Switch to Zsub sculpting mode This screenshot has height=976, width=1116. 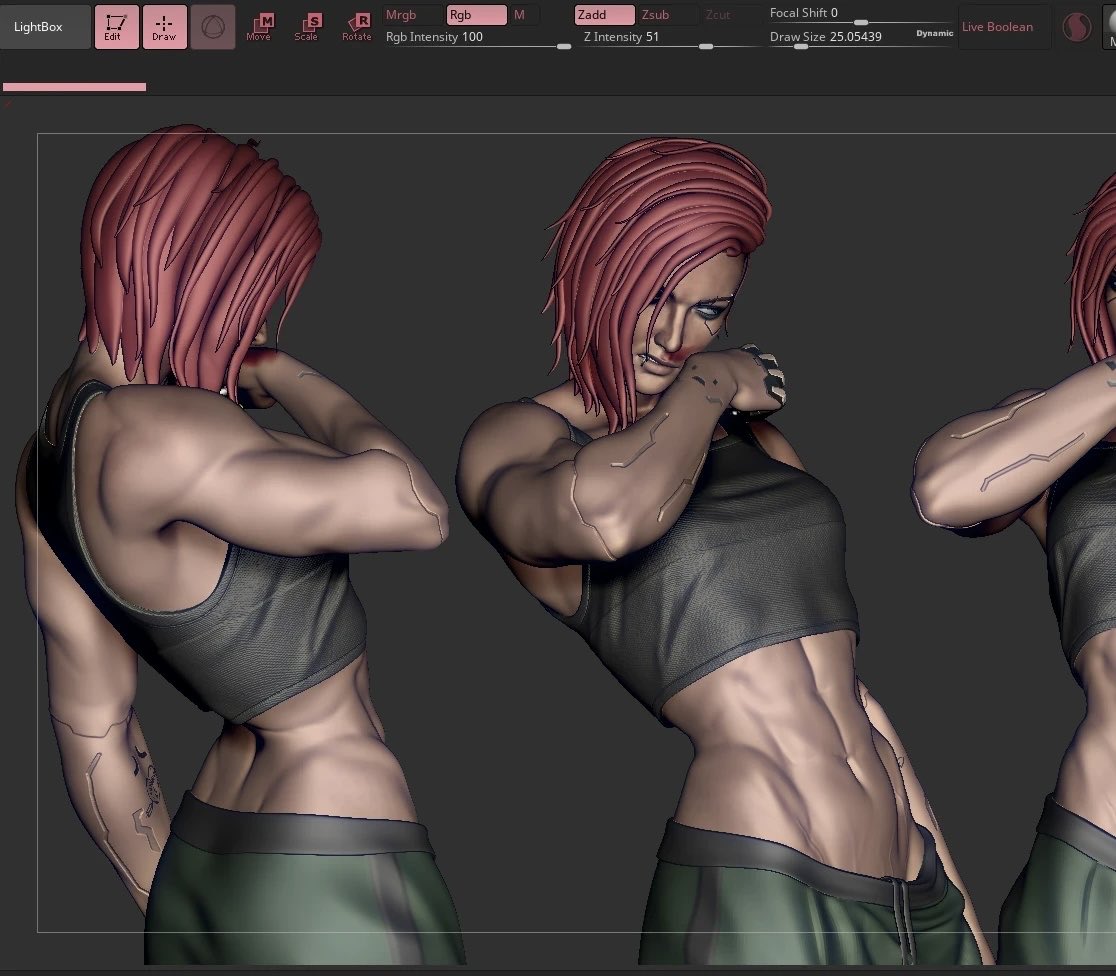pyautogui.click(x=666, y=15)
